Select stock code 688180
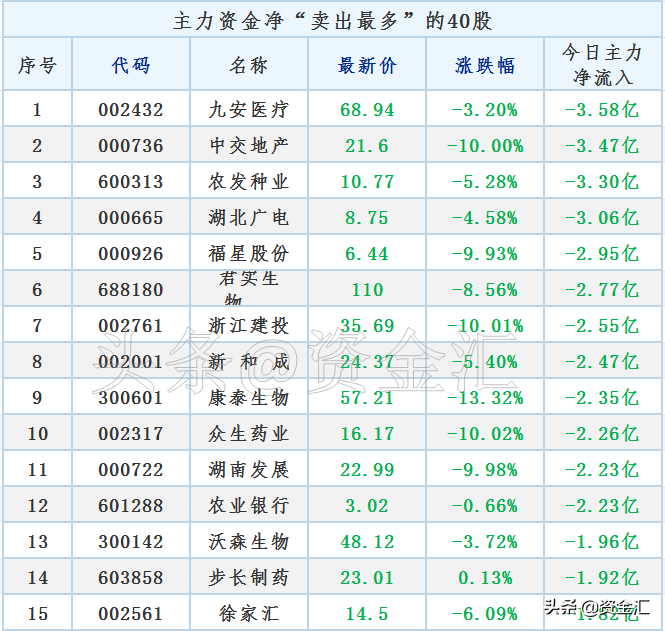Screen dimensions: 665x631 pyautogui.click(x=131, y=290)
